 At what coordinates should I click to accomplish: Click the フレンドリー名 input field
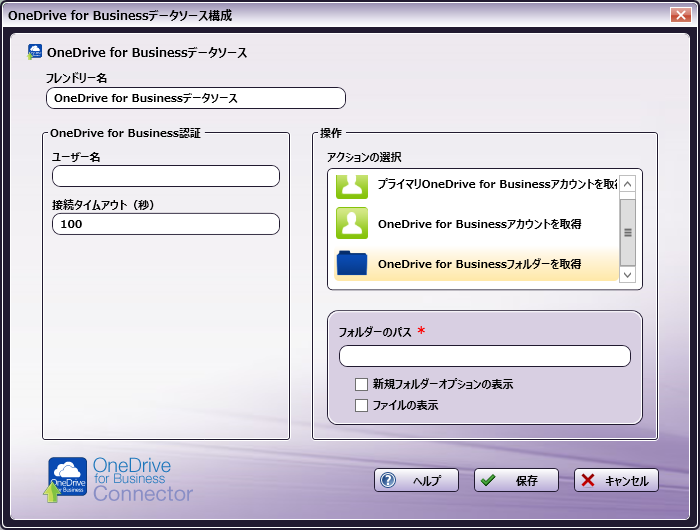tap(196, 98)
